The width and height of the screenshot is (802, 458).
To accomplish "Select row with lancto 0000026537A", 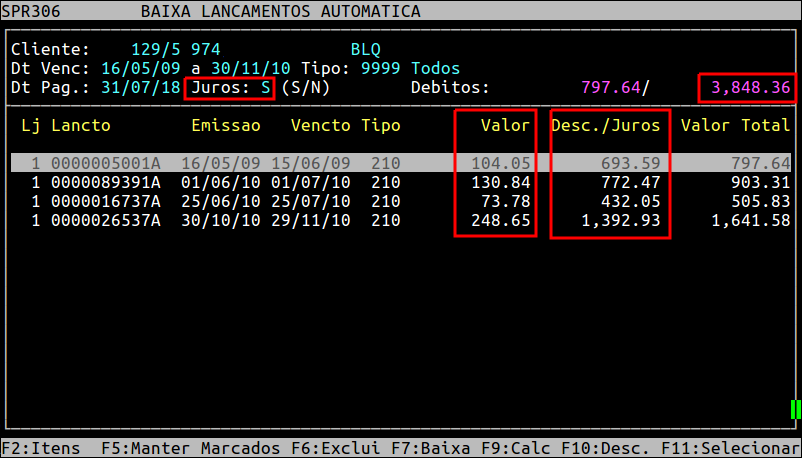I will pos(105,221).
